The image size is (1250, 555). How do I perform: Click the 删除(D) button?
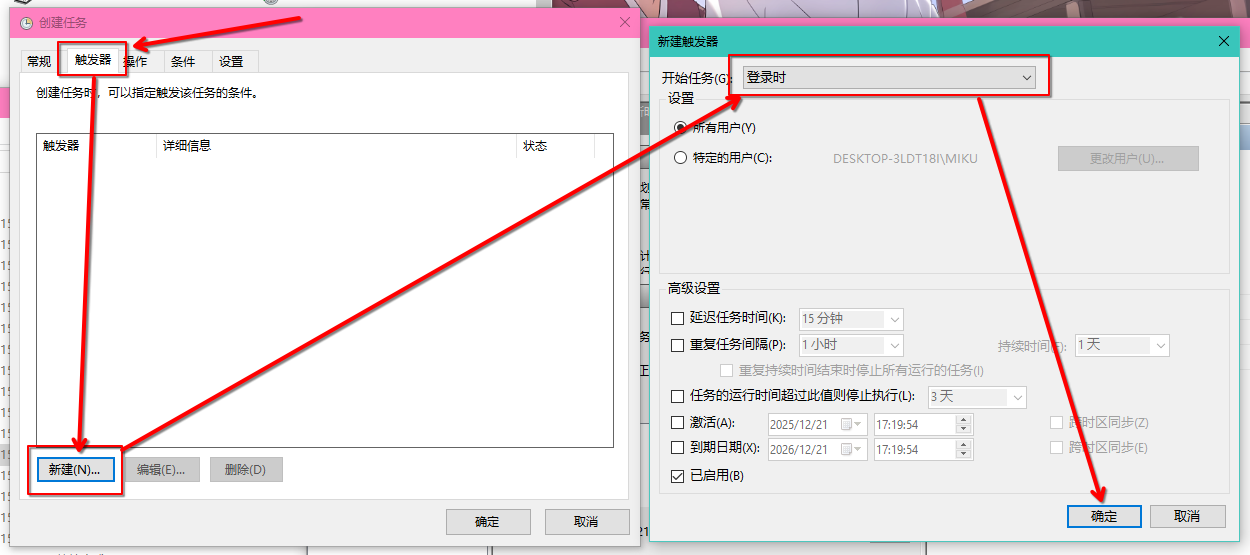[x=246, y=470]
